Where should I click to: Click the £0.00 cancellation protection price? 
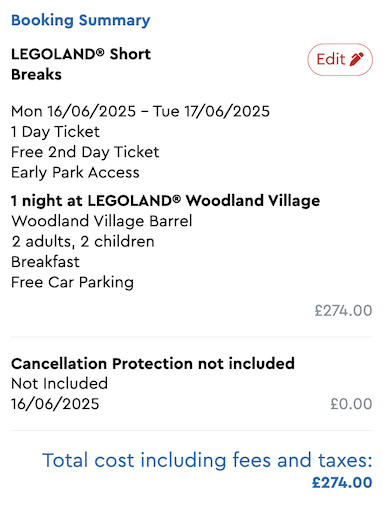click(x=351, y=404)
